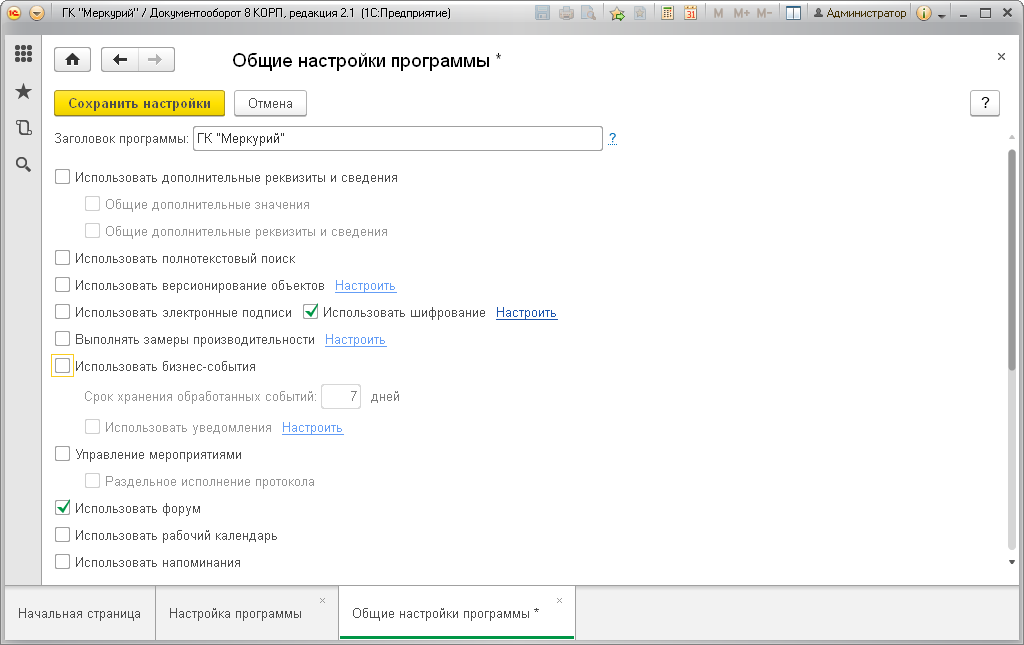Open the information (i) icon in title bar
1024x645 pixels.
pyautogui.click(x=923, y=13)
